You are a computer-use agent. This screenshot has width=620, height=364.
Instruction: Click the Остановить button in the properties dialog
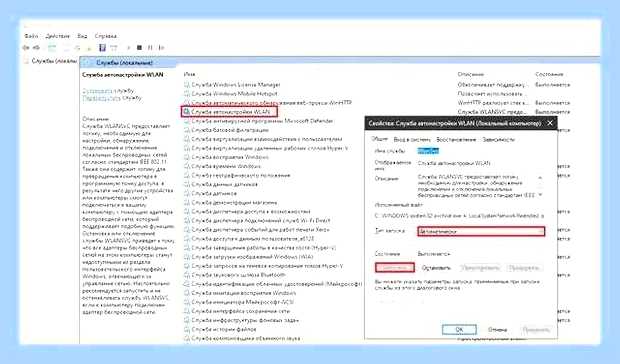click(436, 268)
